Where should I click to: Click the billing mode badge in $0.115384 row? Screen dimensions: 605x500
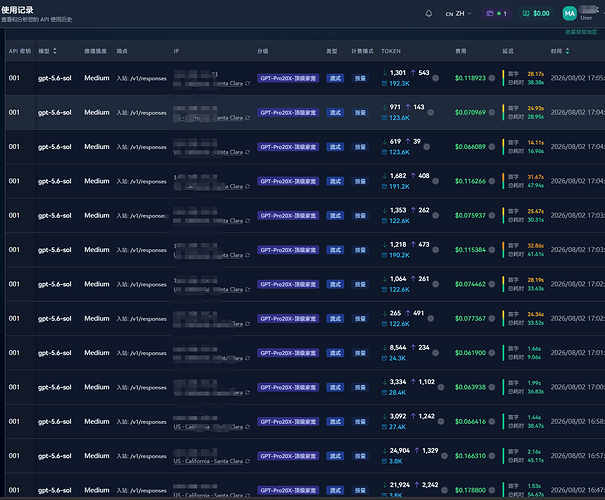[360, 250]
